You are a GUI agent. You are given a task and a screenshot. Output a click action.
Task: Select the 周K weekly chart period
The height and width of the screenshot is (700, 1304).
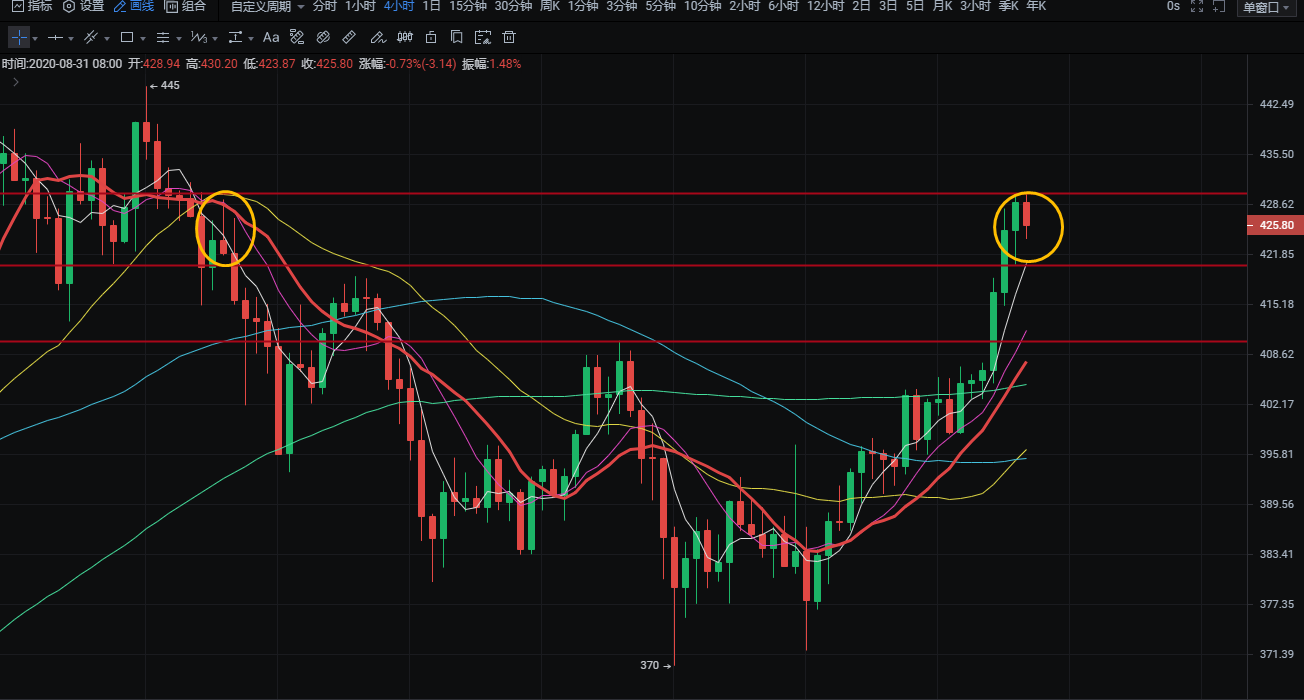(549, 6)
